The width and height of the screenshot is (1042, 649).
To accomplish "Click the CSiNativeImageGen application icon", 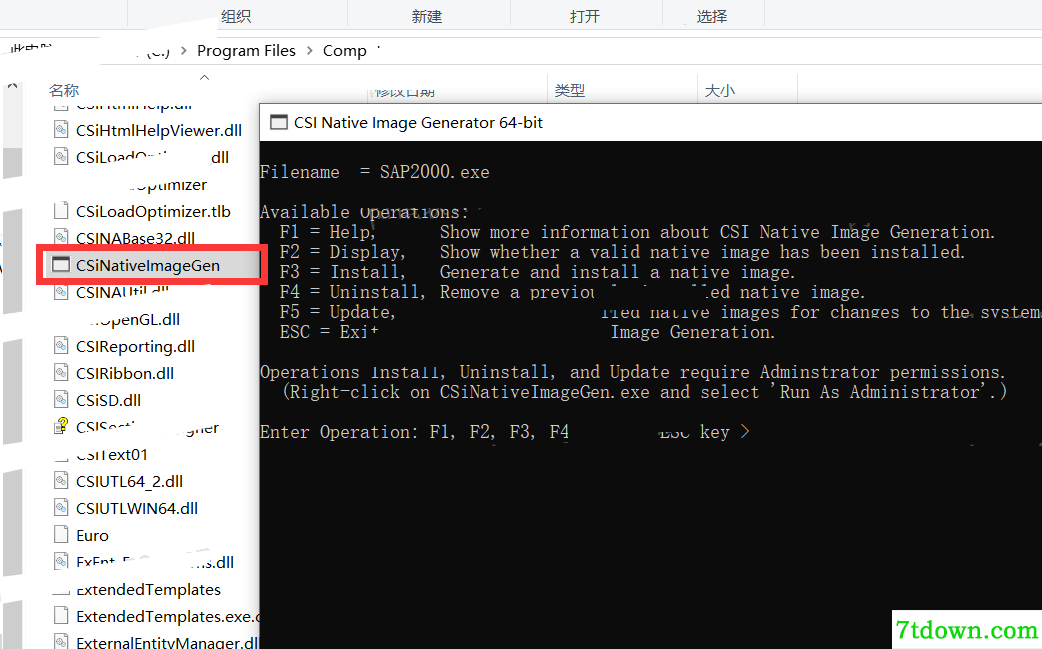I will click(61, 265).
